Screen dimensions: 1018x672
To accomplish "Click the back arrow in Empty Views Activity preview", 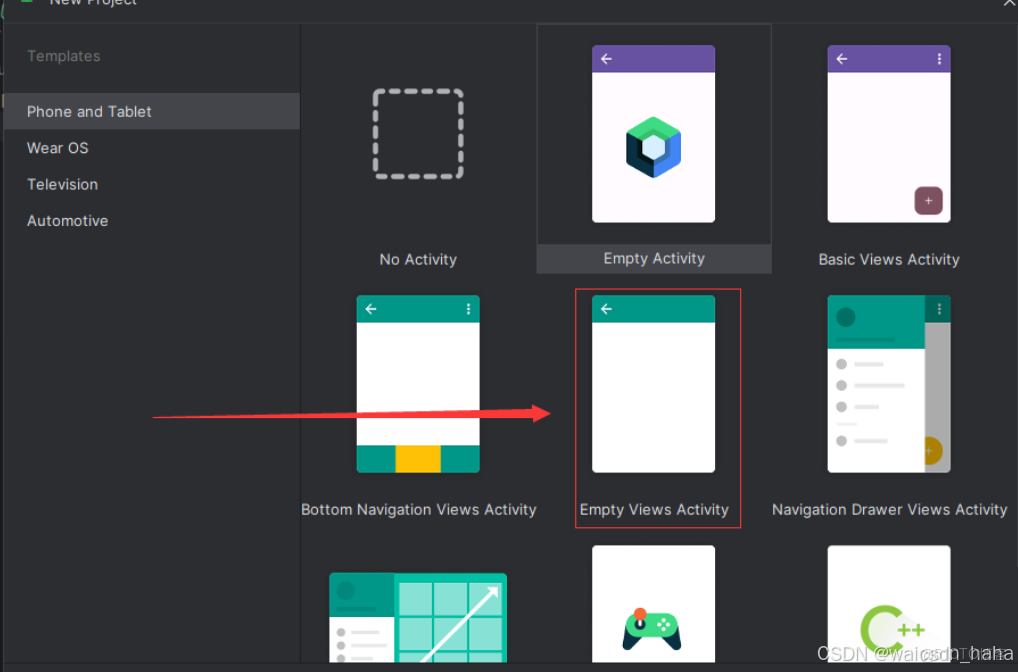I will [x=606, y=309].
